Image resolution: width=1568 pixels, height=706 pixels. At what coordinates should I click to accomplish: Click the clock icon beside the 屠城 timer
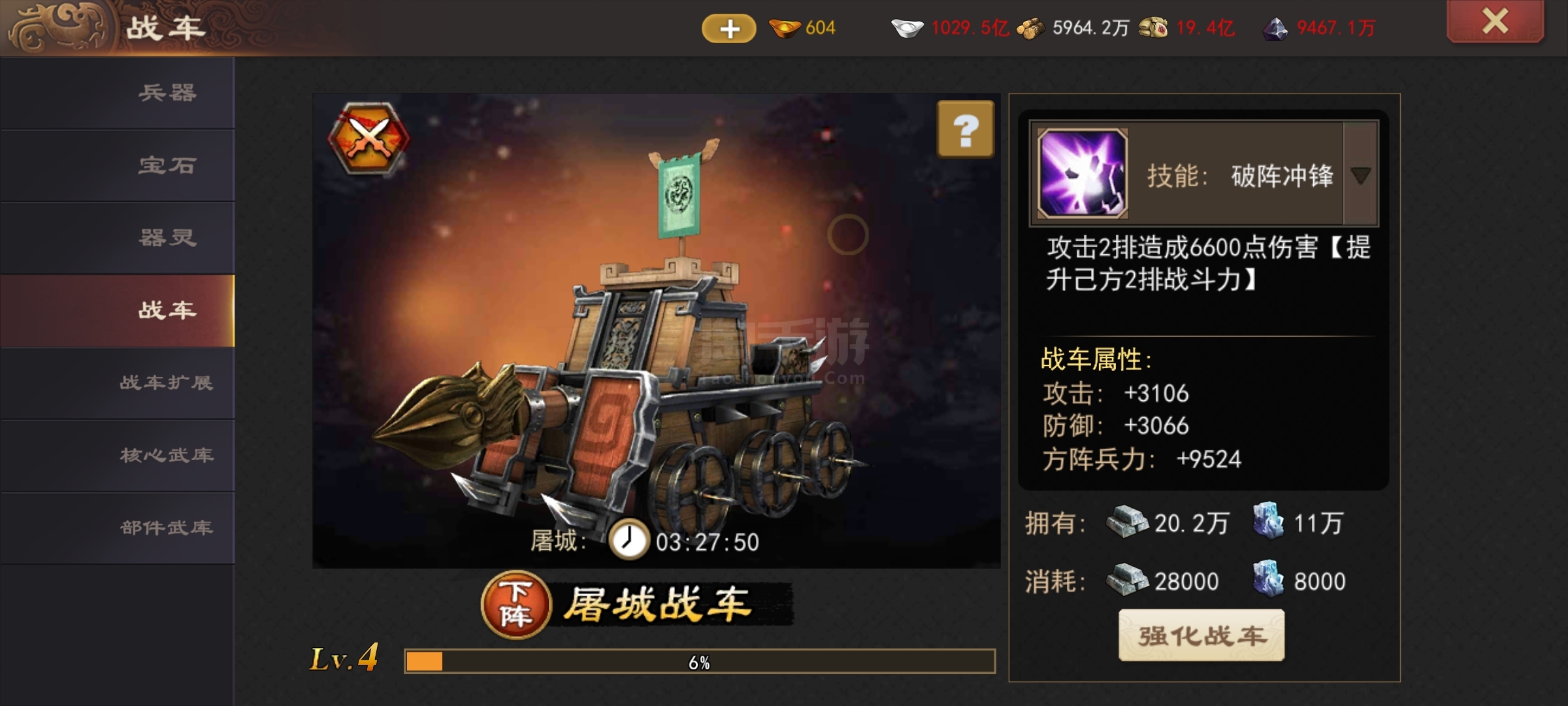point(629,540)
